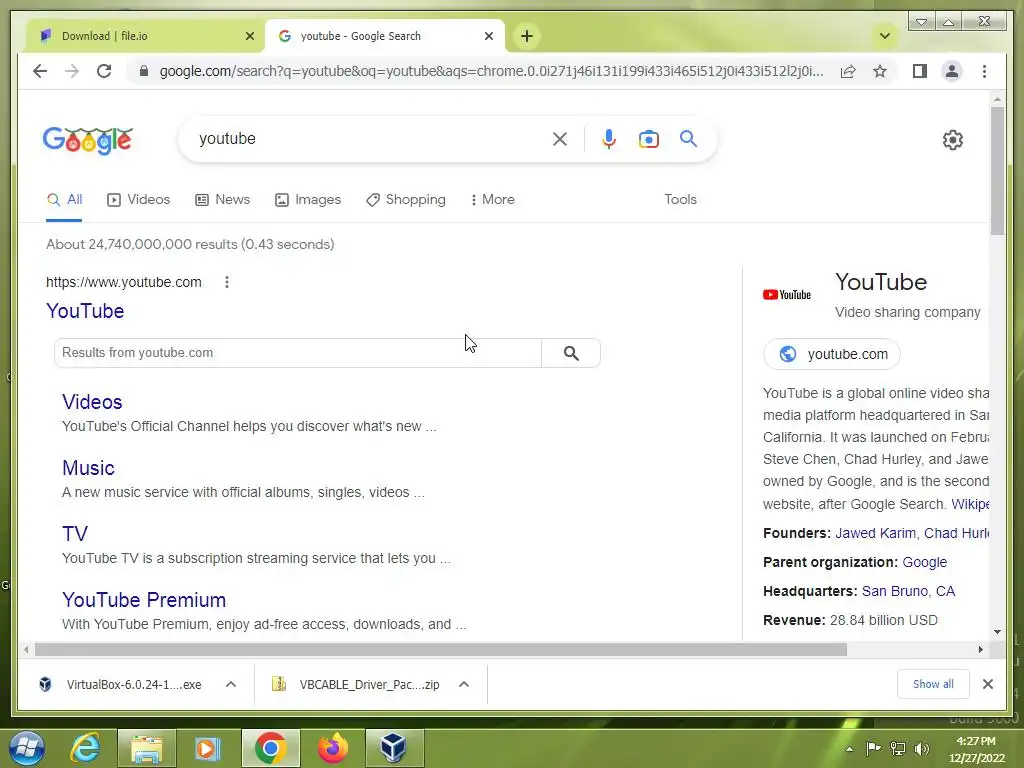Image resolution: width=1024 pixels, height=768 pixels.
Task: Search by image with the camera icon
Action: [648, 139]
